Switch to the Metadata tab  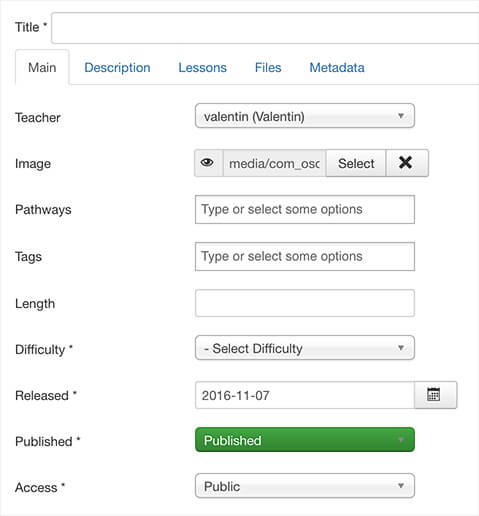click(337, 68)
